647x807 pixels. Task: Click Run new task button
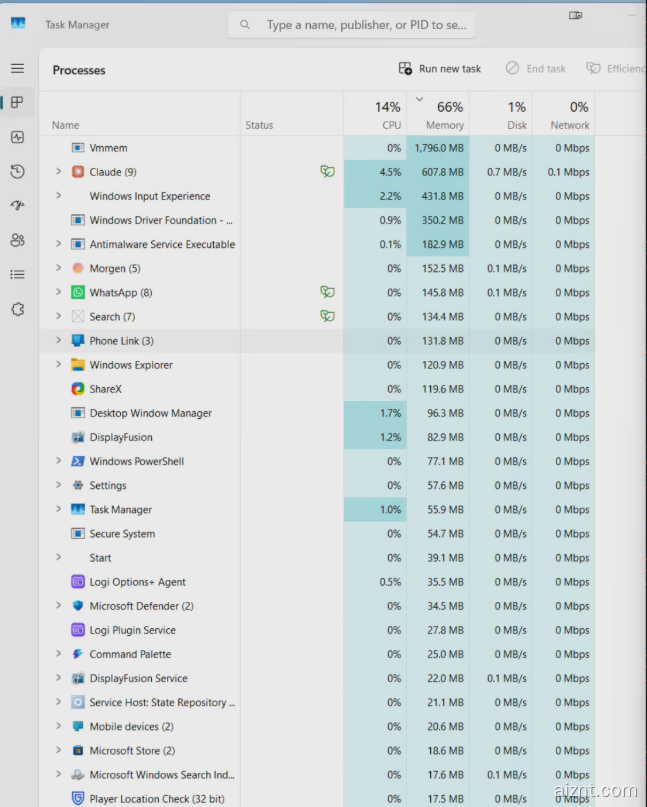[x=440, y=68]
